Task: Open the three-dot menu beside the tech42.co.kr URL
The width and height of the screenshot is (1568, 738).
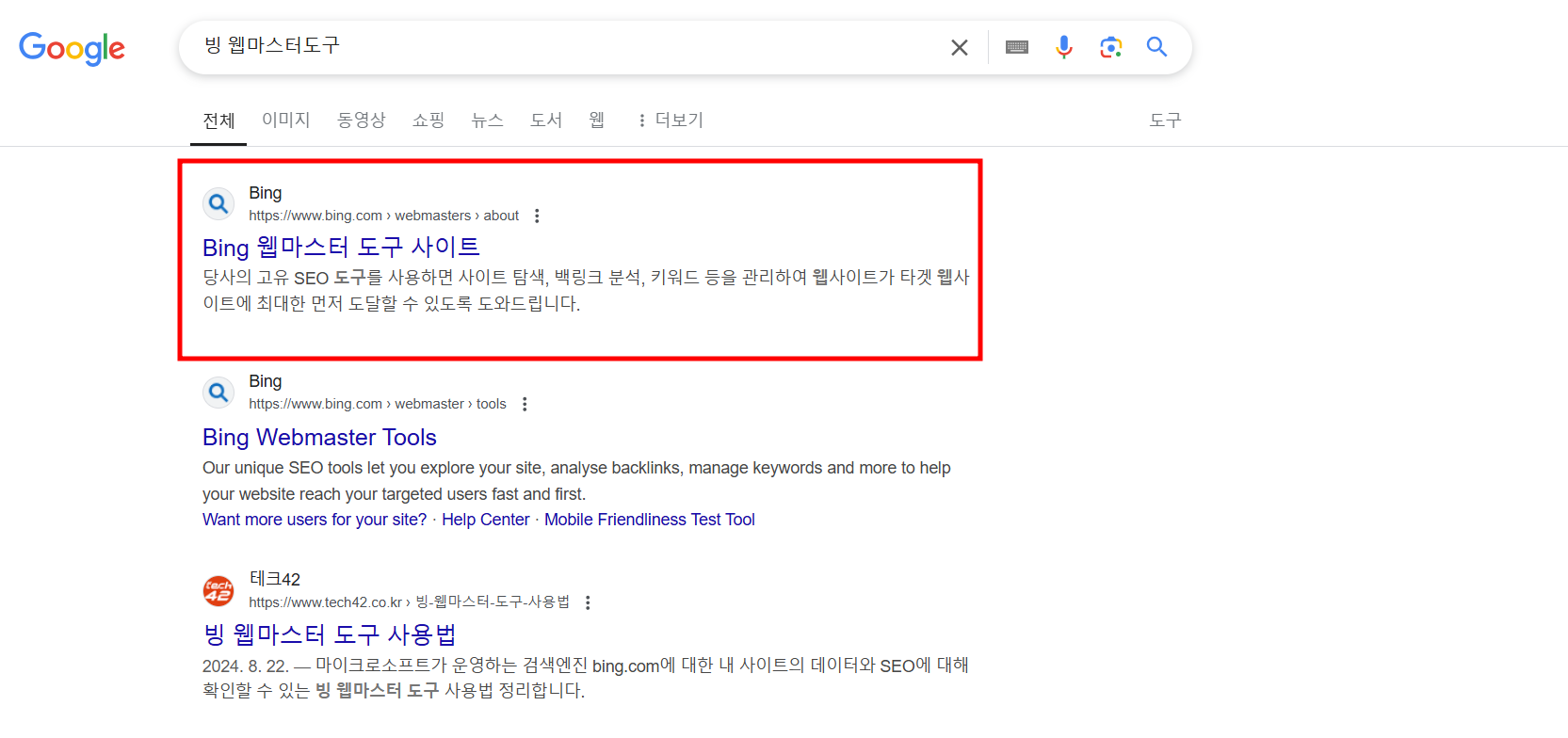Action: (x=588, y=602)
